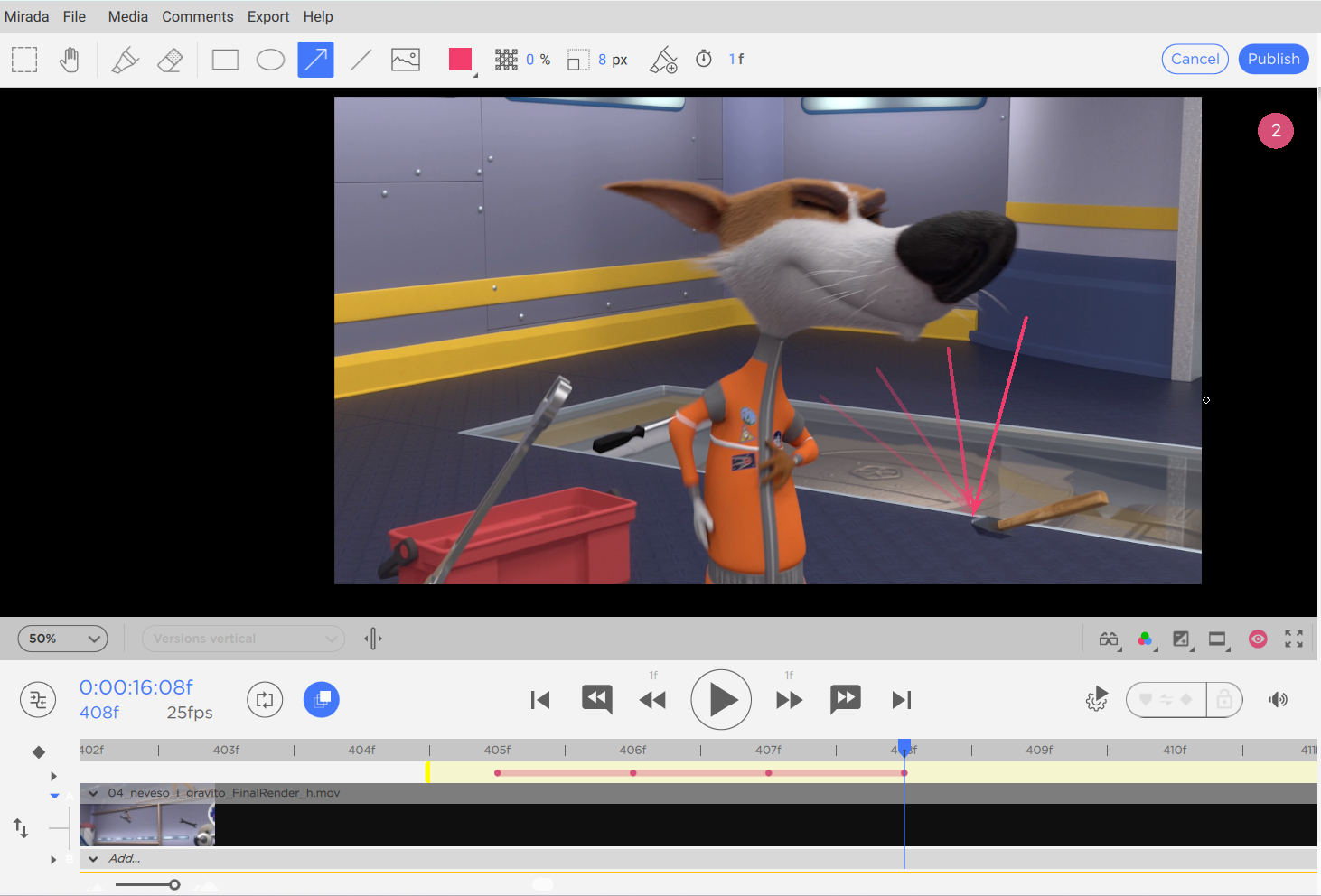Open the RGB color channels dropdown

coord(1146,639)
